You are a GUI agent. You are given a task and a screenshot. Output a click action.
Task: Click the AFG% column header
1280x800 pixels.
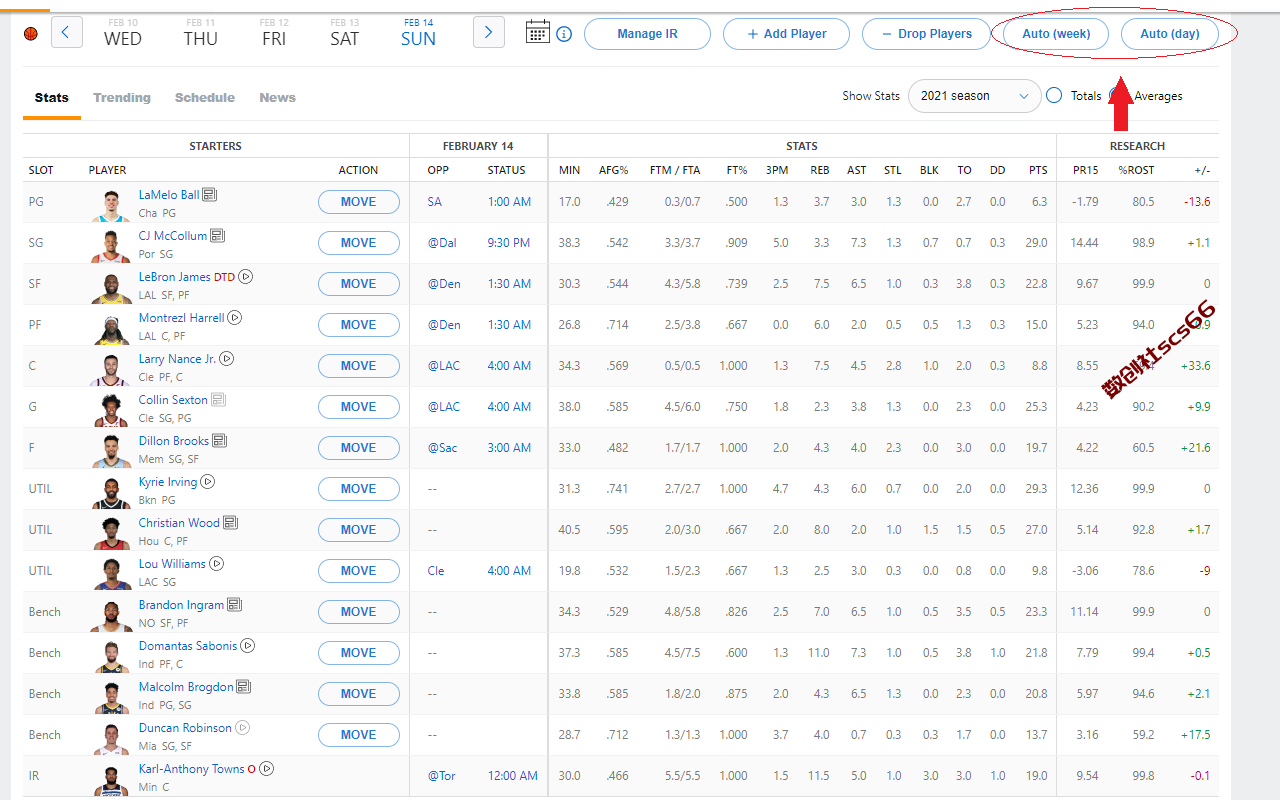tap(613, 171)
